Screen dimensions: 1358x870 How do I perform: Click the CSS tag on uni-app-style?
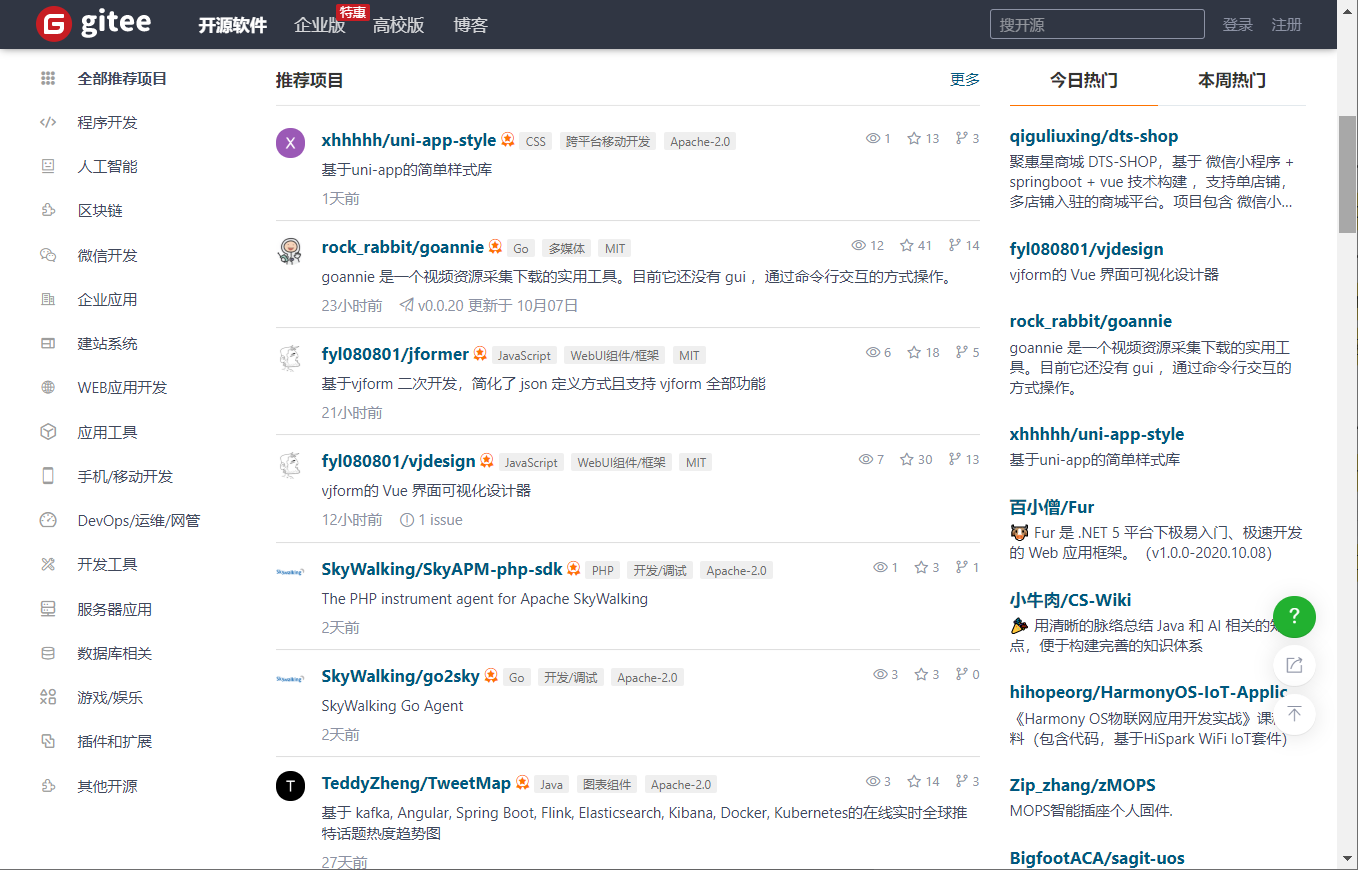[x=536, y=141]
